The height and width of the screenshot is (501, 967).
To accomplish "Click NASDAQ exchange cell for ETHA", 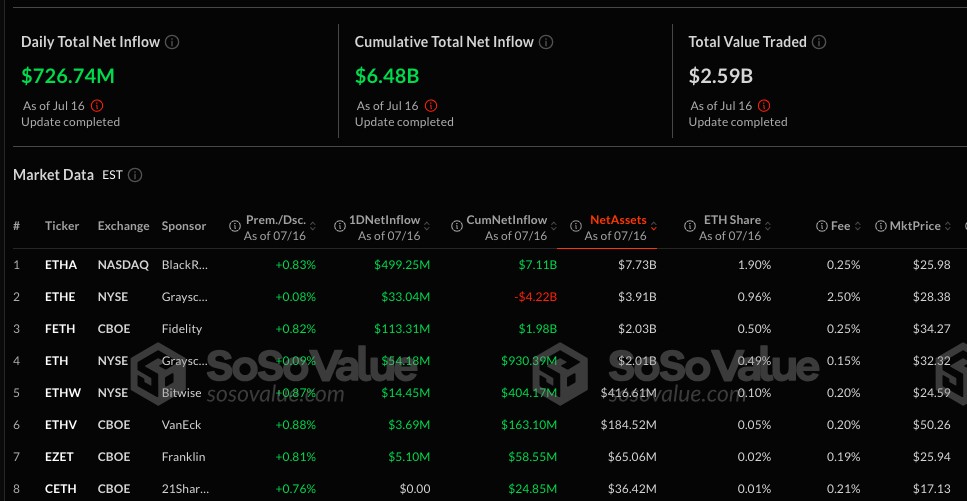I will 123,265.
